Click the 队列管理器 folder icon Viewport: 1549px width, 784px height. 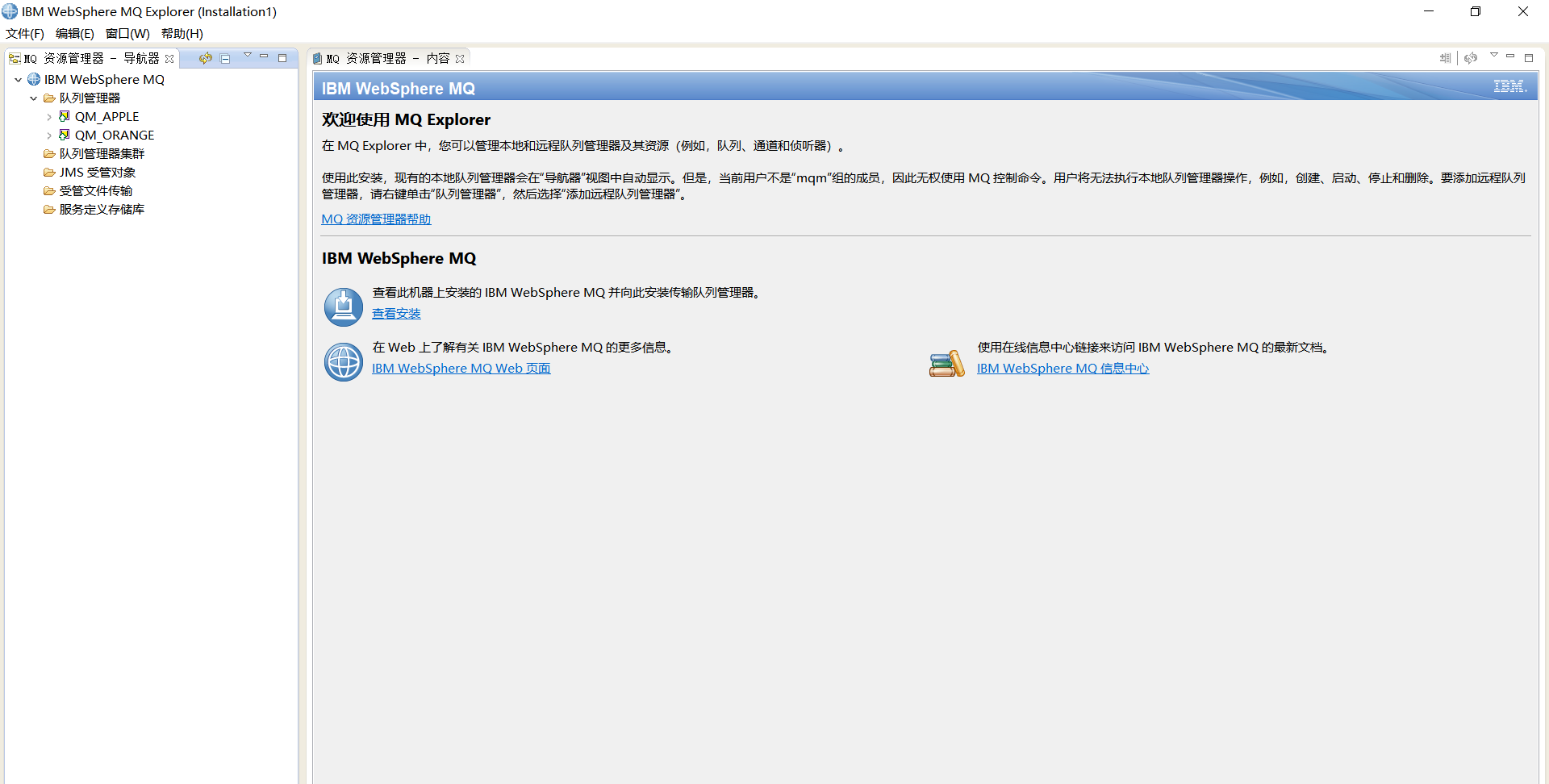coord(49,98)
